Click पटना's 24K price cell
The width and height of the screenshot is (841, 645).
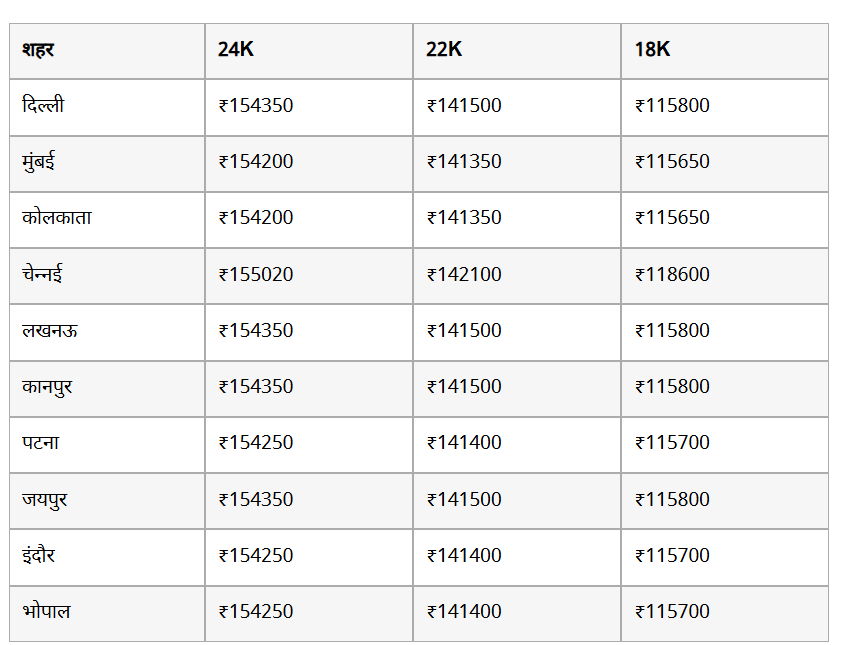pyautogui.click(x=256, y=442)
